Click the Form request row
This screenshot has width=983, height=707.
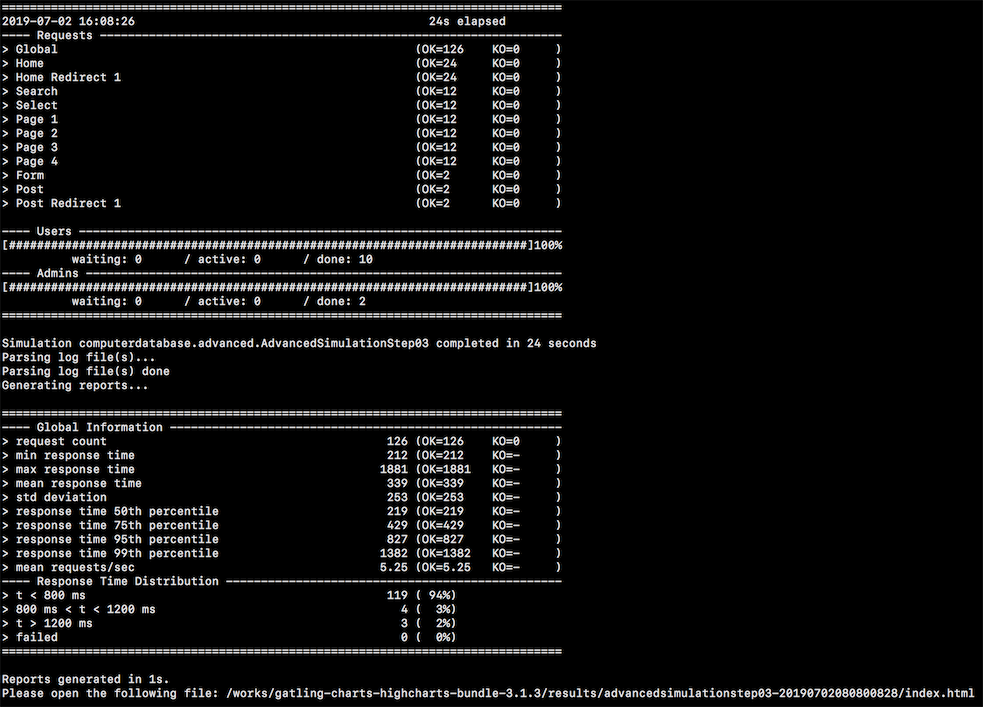click(x=281, y=175)
